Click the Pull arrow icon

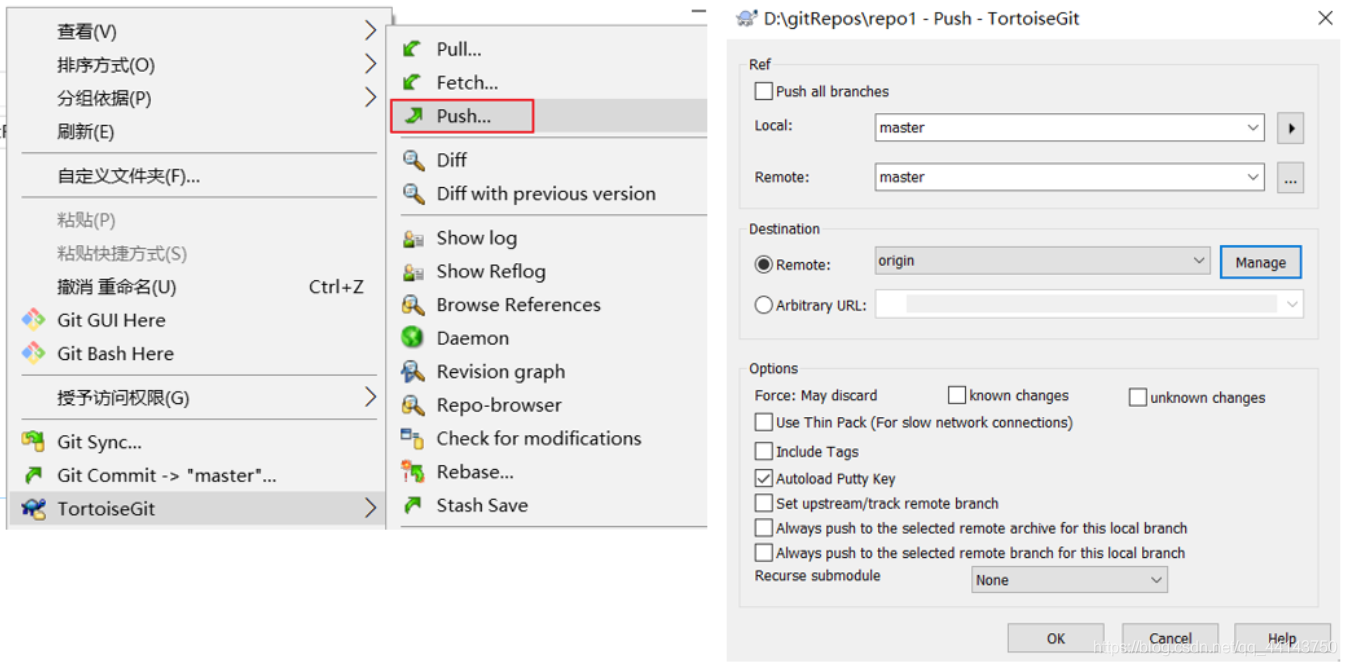tap(412, 49)
